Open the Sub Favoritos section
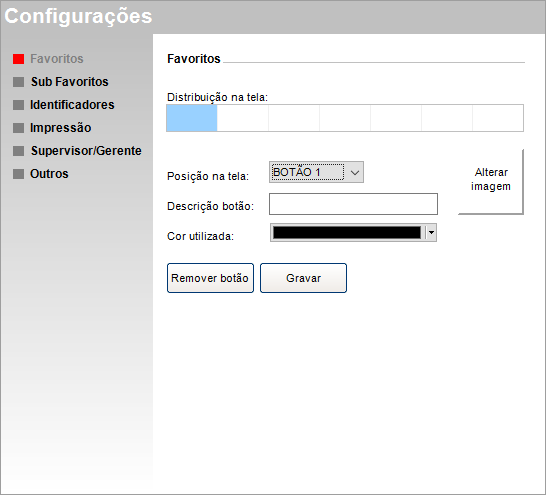This screenshot has height=496, width=546. (x=70, y=82)
